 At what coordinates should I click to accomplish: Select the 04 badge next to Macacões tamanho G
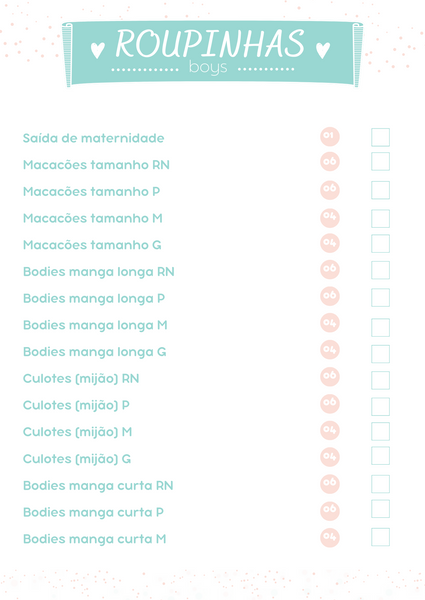(330, 243)
